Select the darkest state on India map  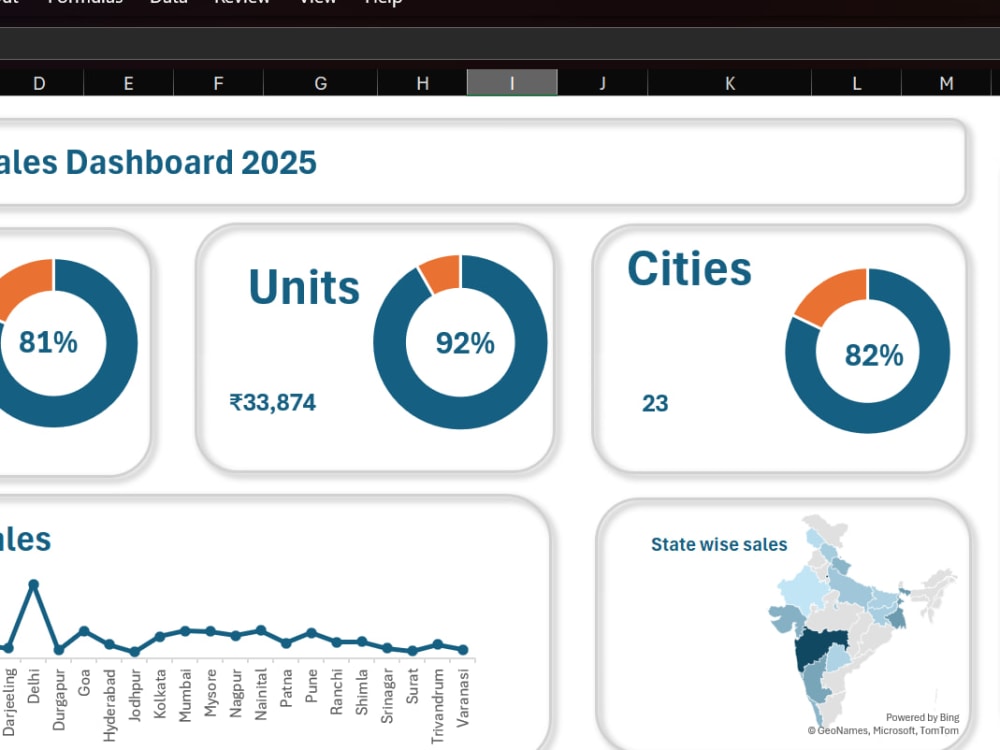point(820,647)
